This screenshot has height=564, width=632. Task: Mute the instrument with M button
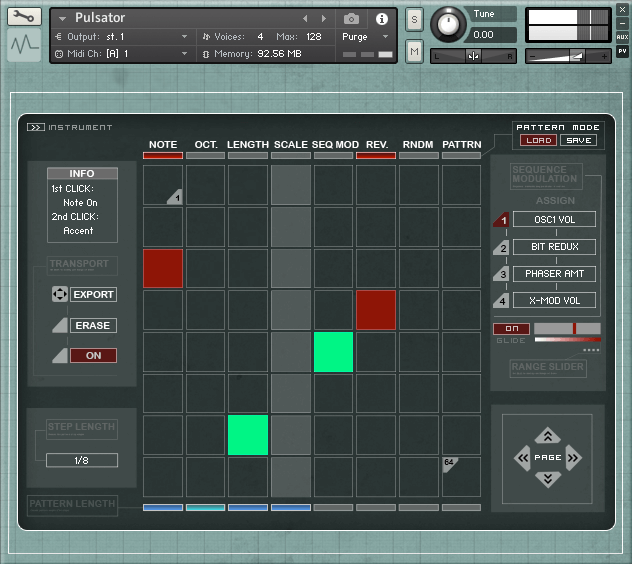pos(414,51)
